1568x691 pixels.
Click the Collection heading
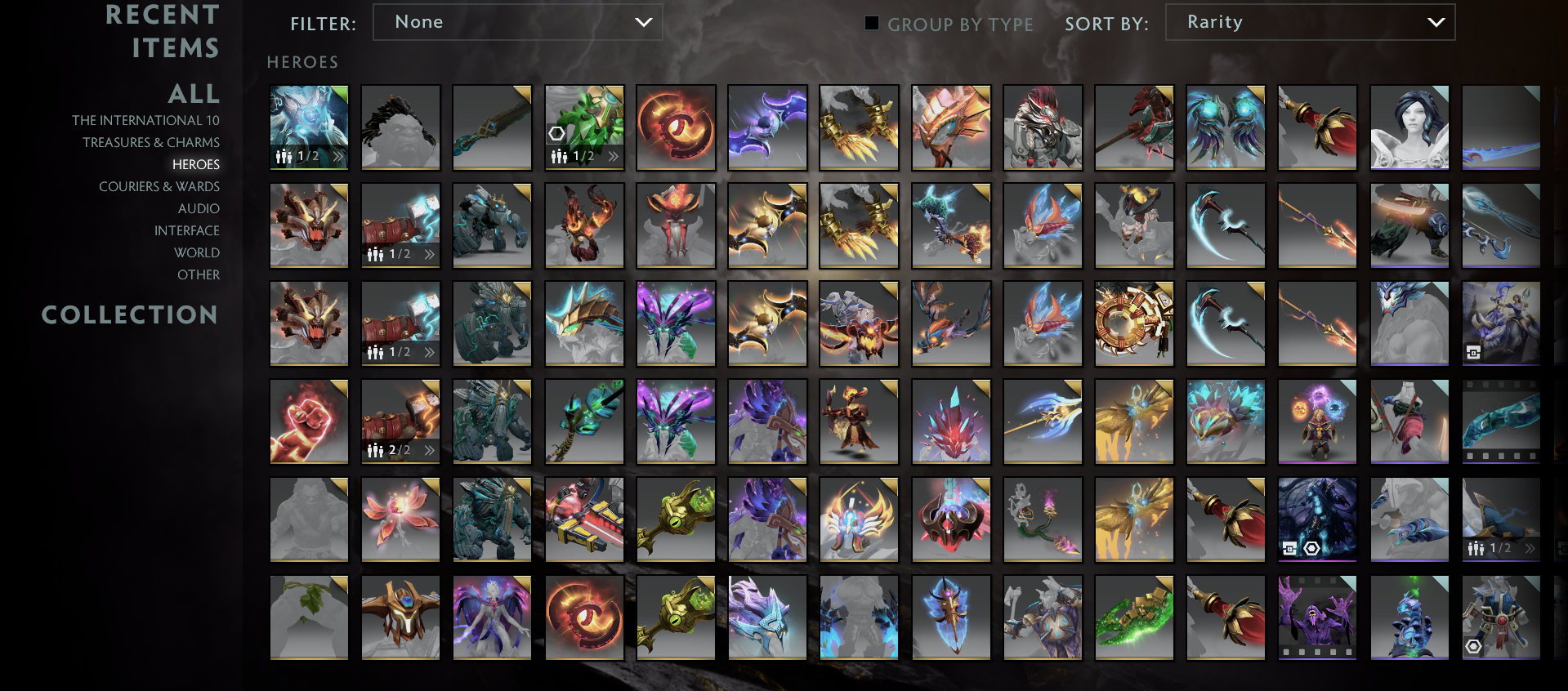130,314
